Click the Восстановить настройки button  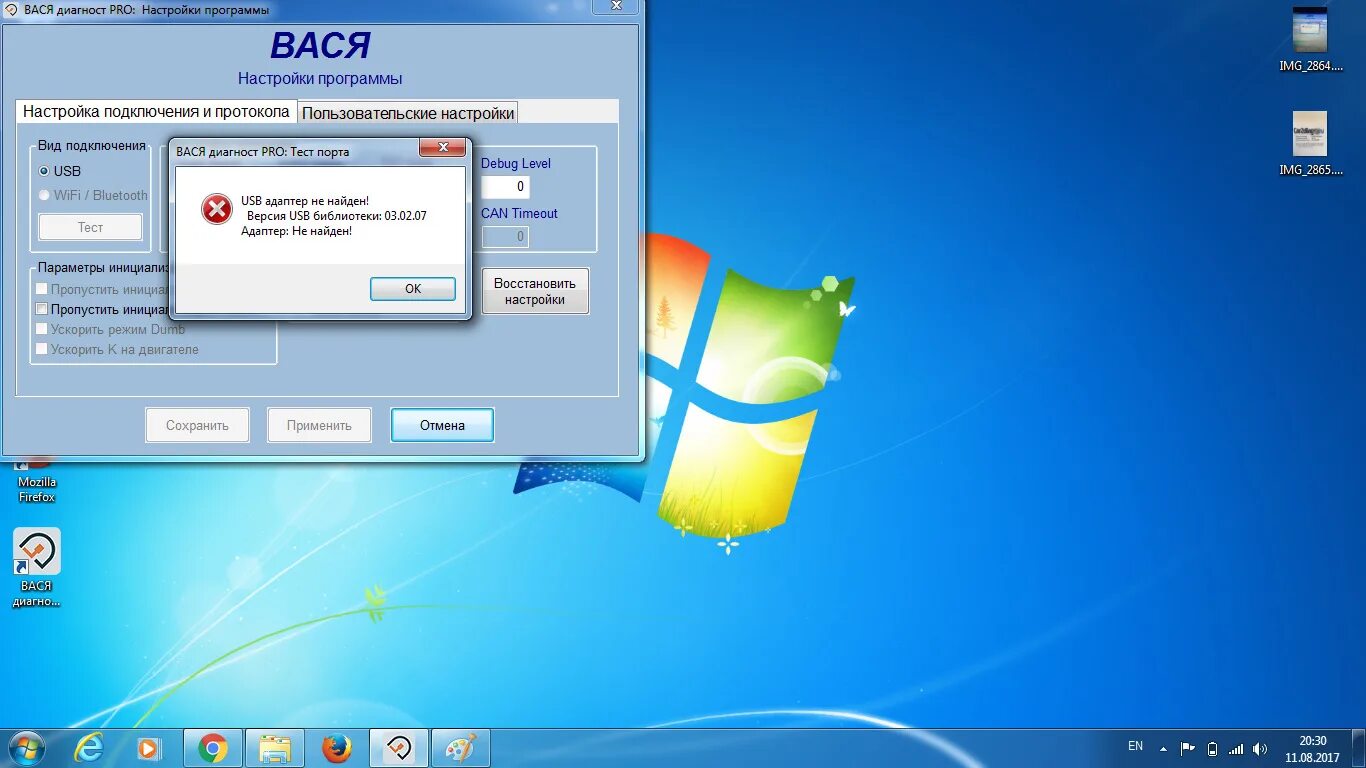tap(535, 291)
